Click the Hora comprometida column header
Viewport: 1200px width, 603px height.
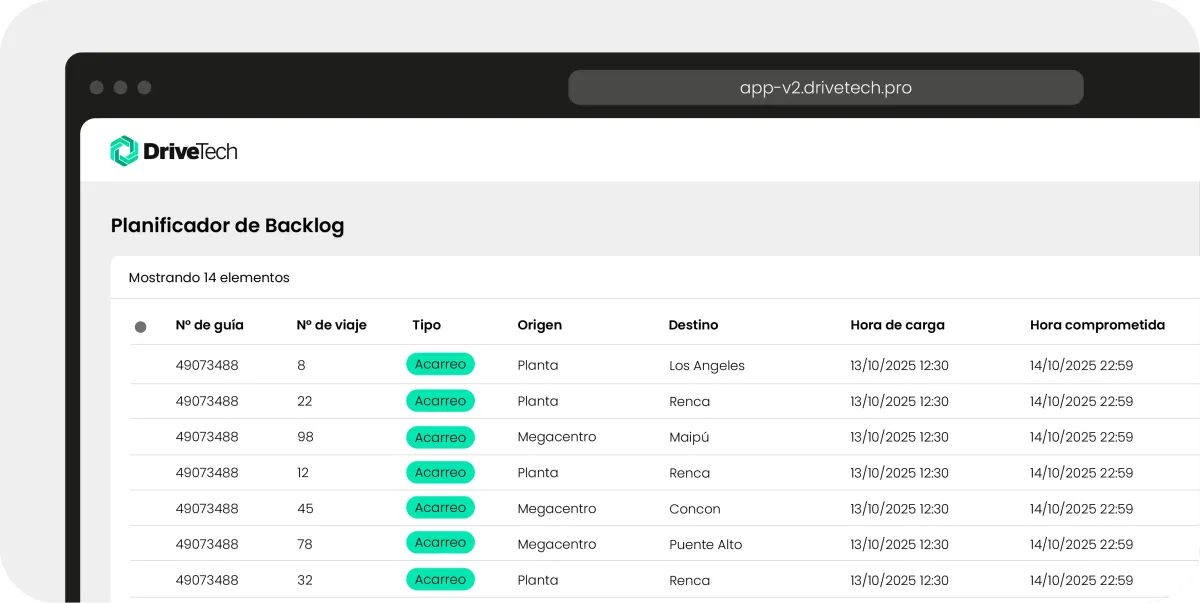pos(1098,325)
